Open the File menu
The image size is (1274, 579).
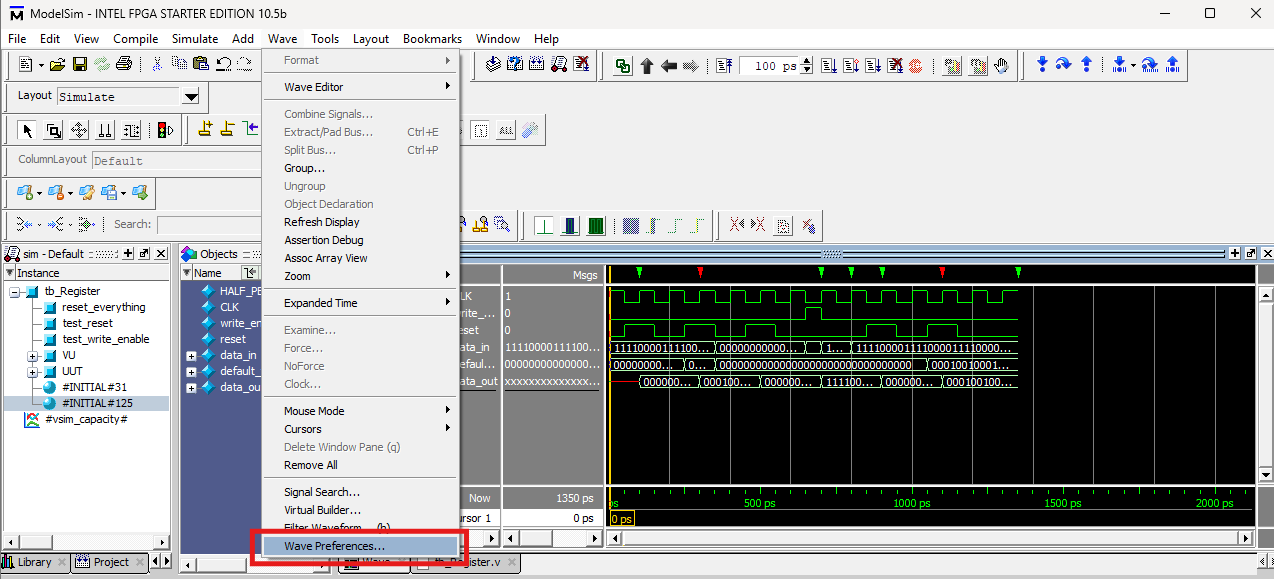point(17,39)
